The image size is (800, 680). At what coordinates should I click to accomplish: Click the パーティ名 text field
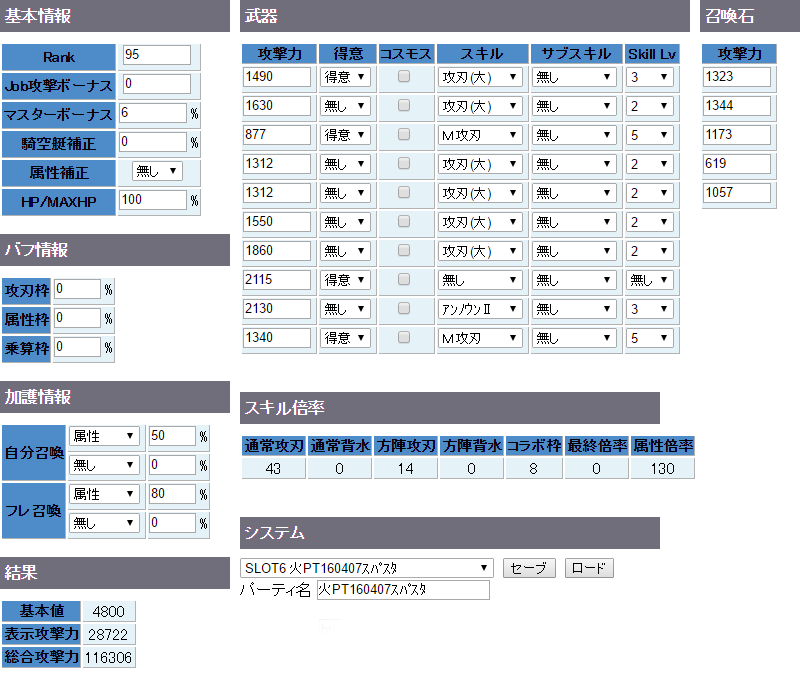tap(403, 590)
